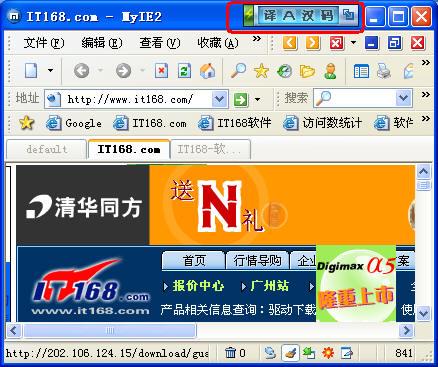Open the dropdown beside the Go button
This screenshot has height=367, width=438.
pyautogui.click(x=257, y=99)
